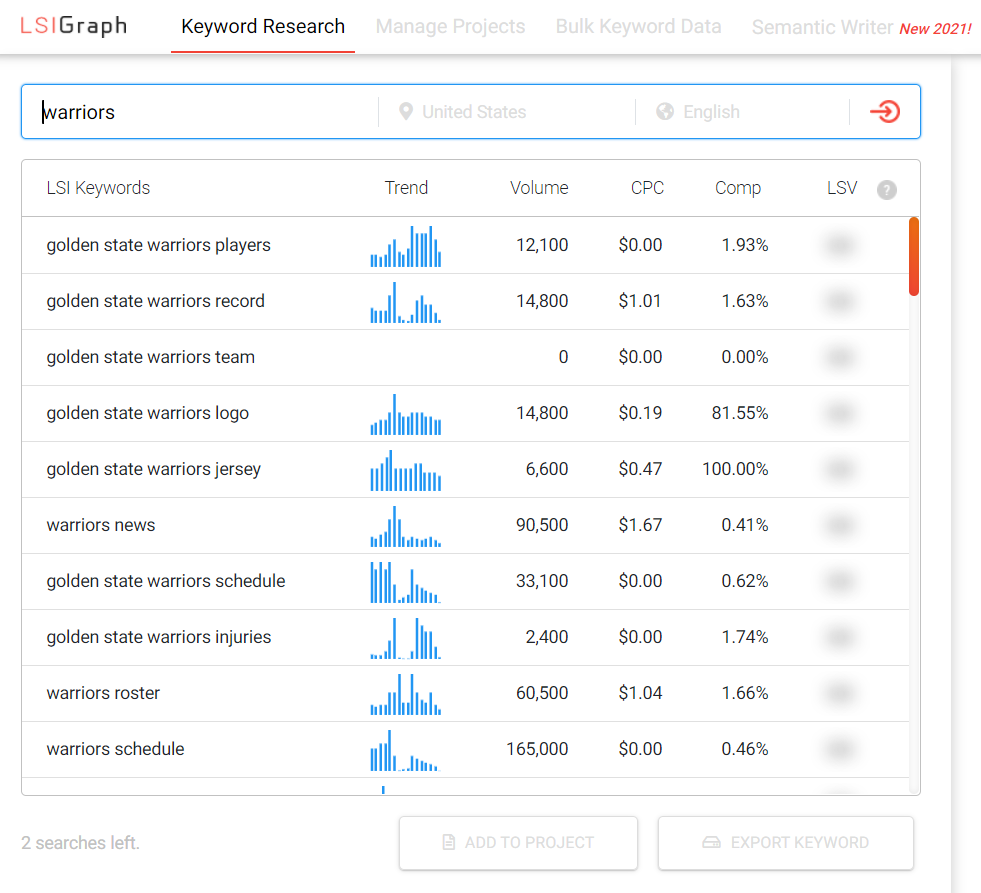
Task: Click the Add to Project button
Action: coord(518,842)
